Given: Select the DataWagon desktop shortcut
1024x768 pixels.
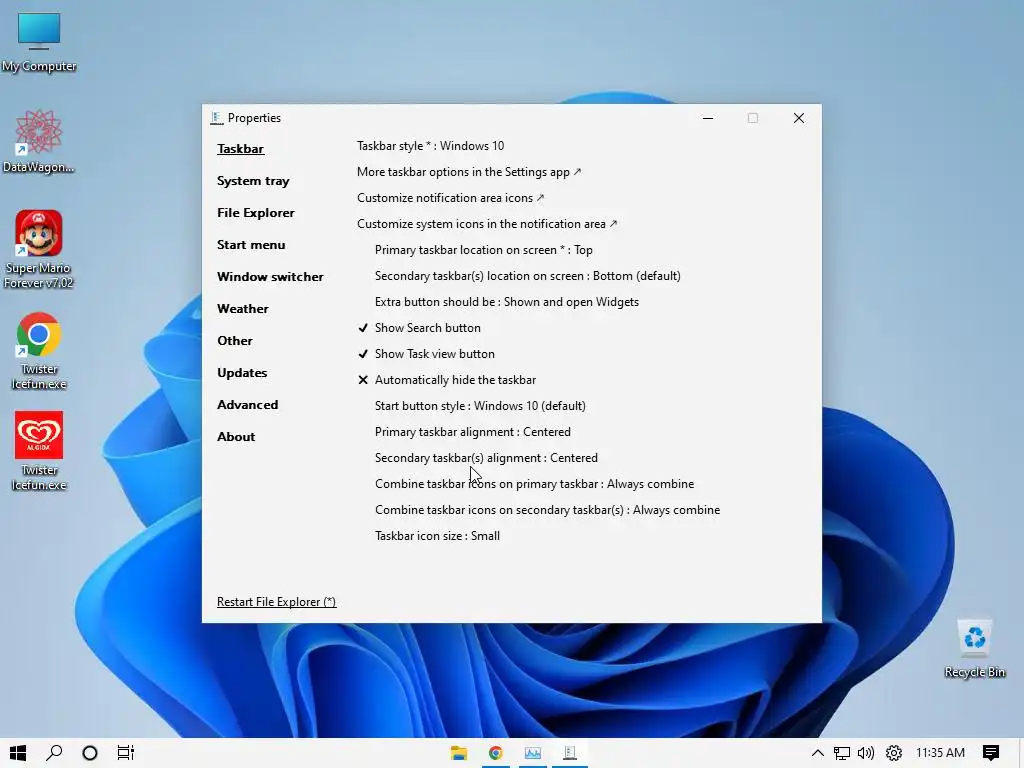Looking at the screenshot, I should click(x=39, y=142).
